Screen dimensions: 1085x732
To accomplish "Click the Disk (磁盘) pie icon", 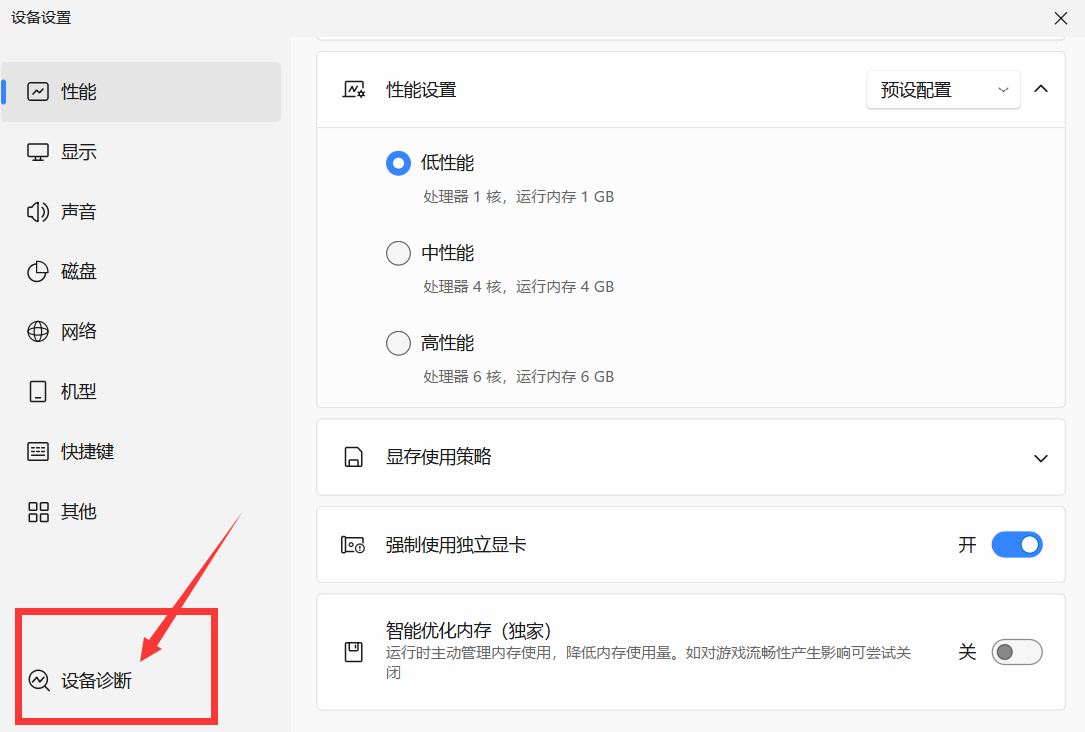I will [38, 272].
